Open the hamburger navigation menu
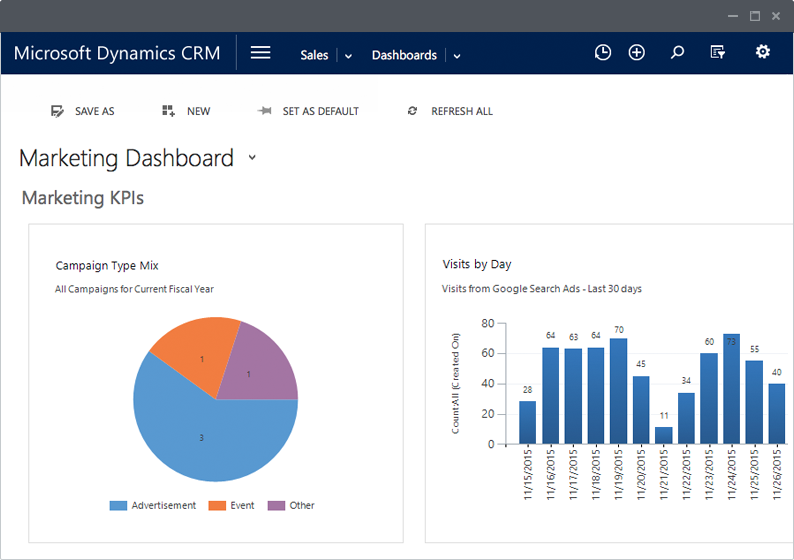 click(260, 53)
